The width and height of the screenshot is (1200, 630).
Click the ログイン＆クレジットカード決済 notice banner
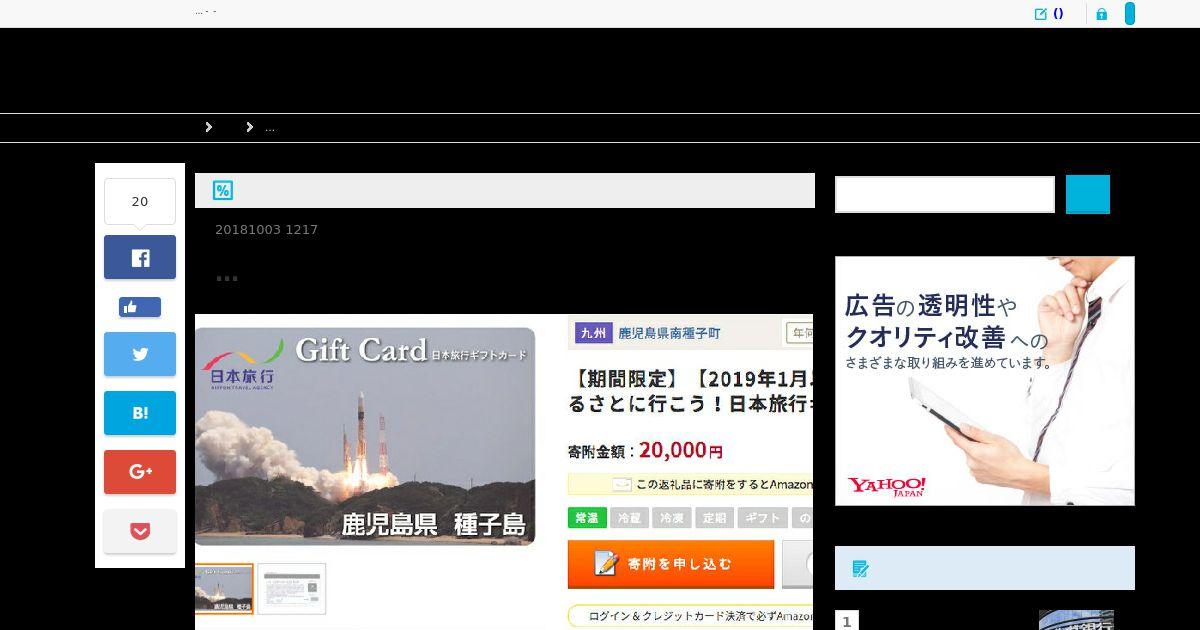[x=690, y=616]
